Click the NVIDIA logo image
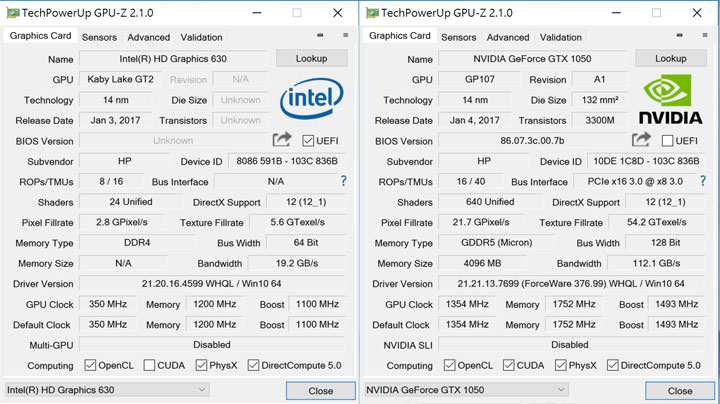Image resolution: width=720 pixels, height=404 pixels. point(670,99)
